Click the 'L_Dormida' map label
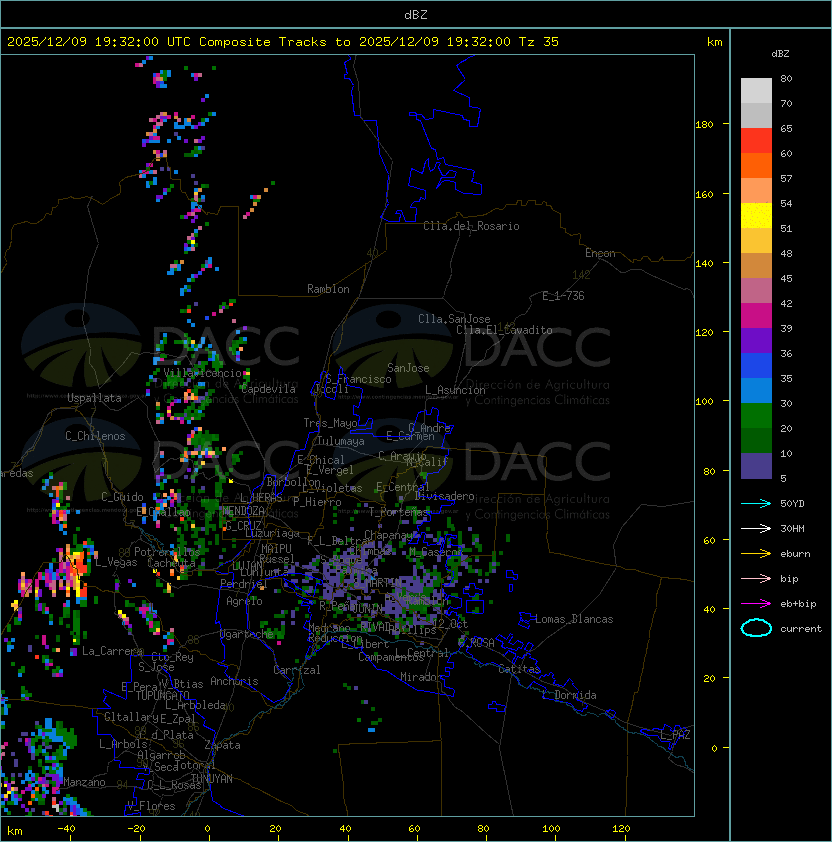This screenshot has height=842, width=832. [x=569, y=695]
